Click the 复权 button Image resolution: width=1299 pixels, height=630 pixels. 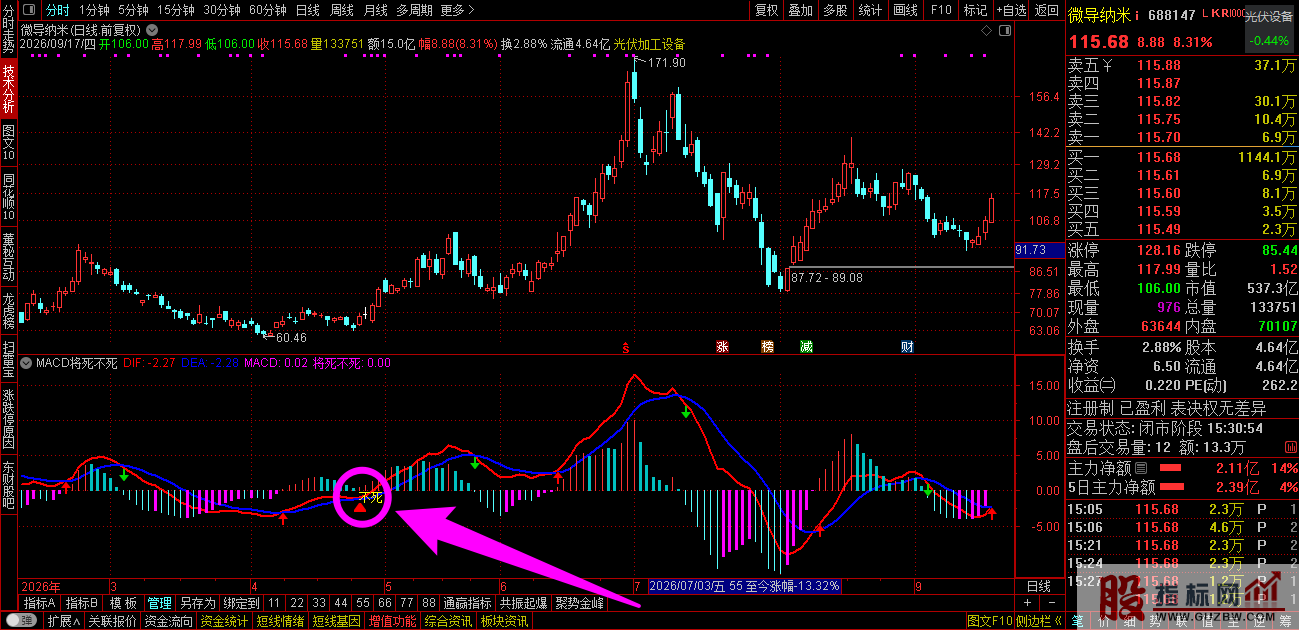[x=766, y=10]
